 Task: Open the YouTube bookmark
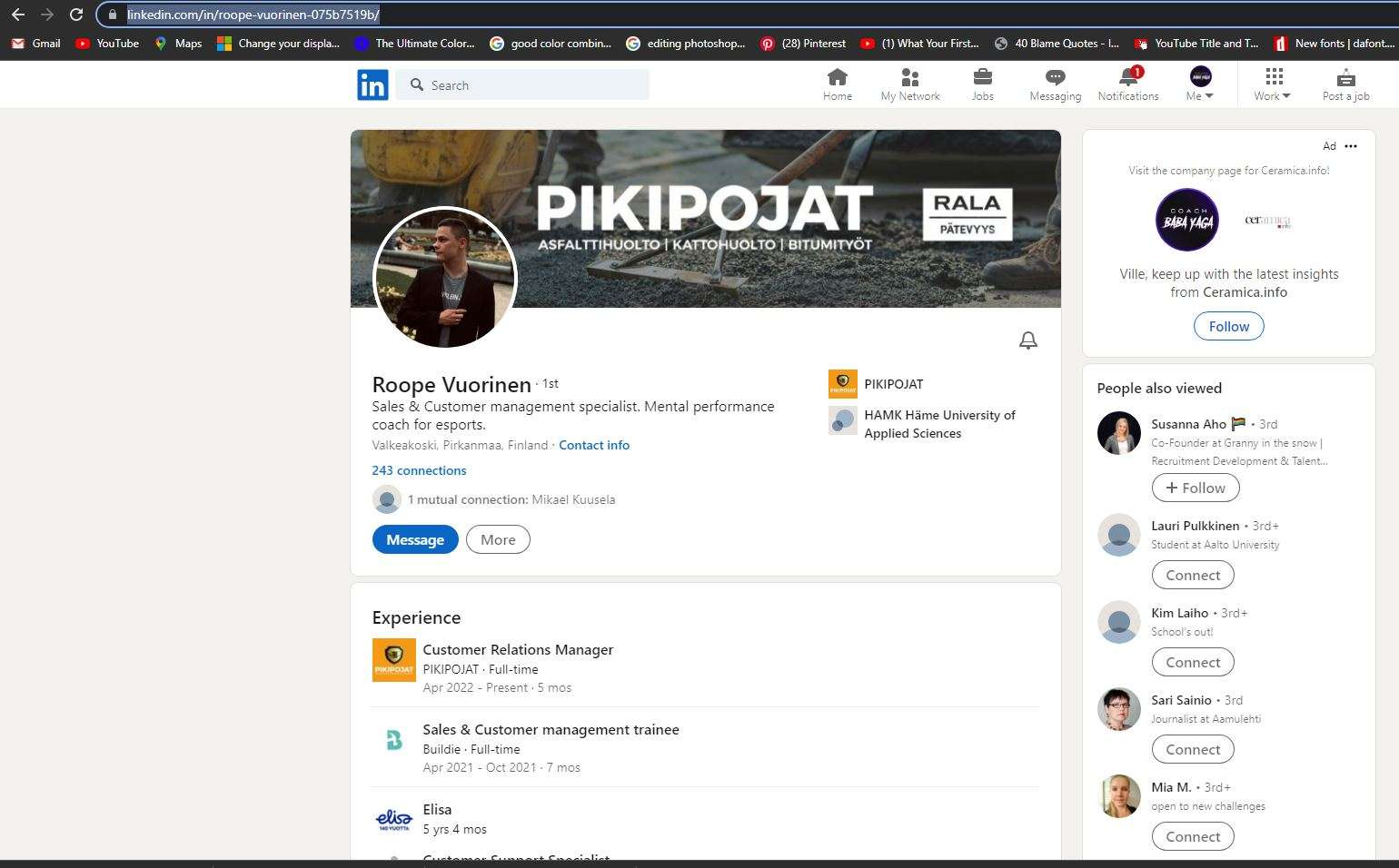(x=107, y=43)
